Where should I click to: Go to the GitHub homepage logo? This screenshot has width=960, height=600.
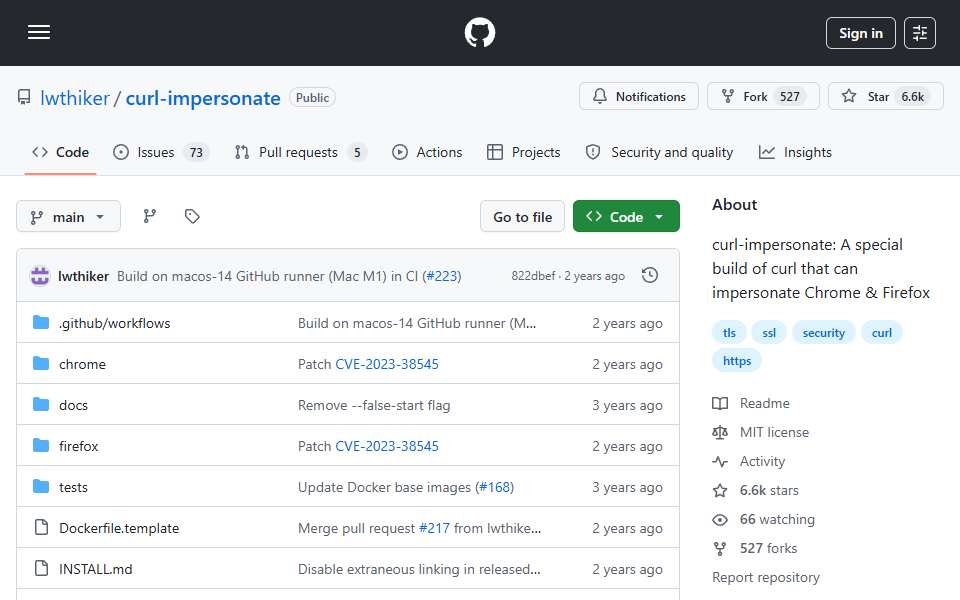tap(479, 32)
